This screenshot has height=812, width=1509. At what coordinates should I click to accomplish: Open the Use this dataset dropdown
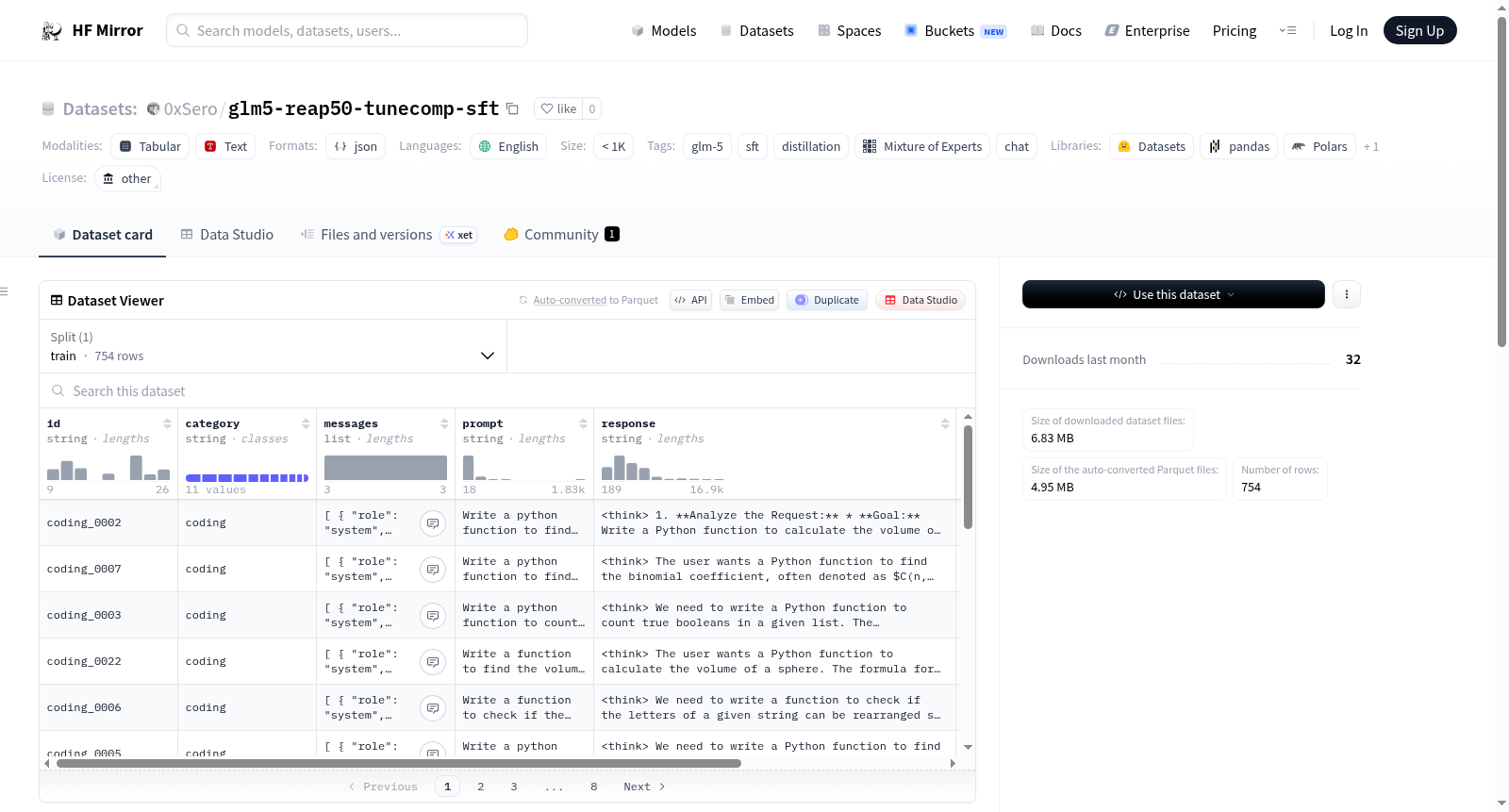[1173, 294]
